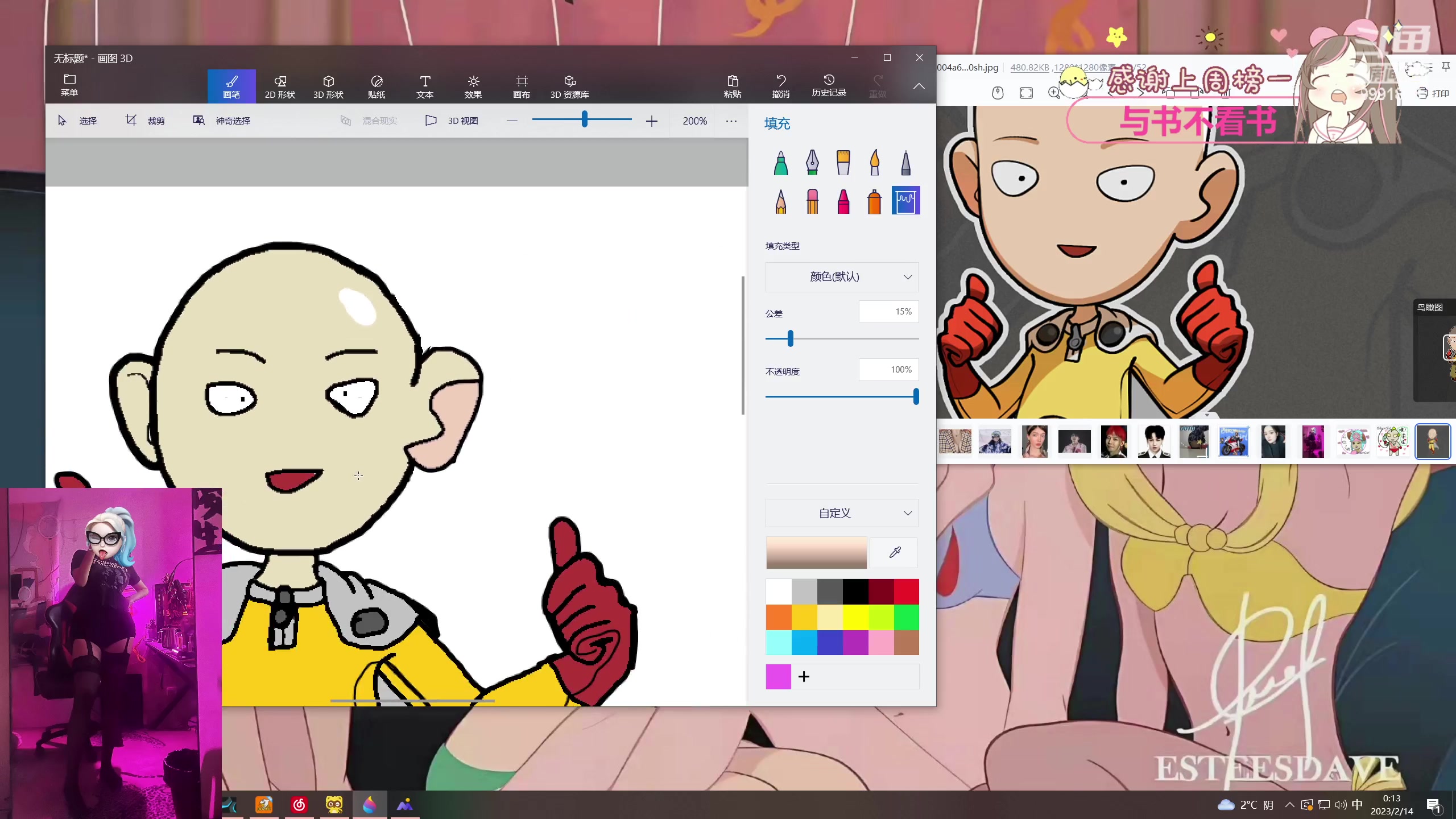Adjust the 不透明度 opacity slider handle
1456x819 pixels.
pos(916,396)
